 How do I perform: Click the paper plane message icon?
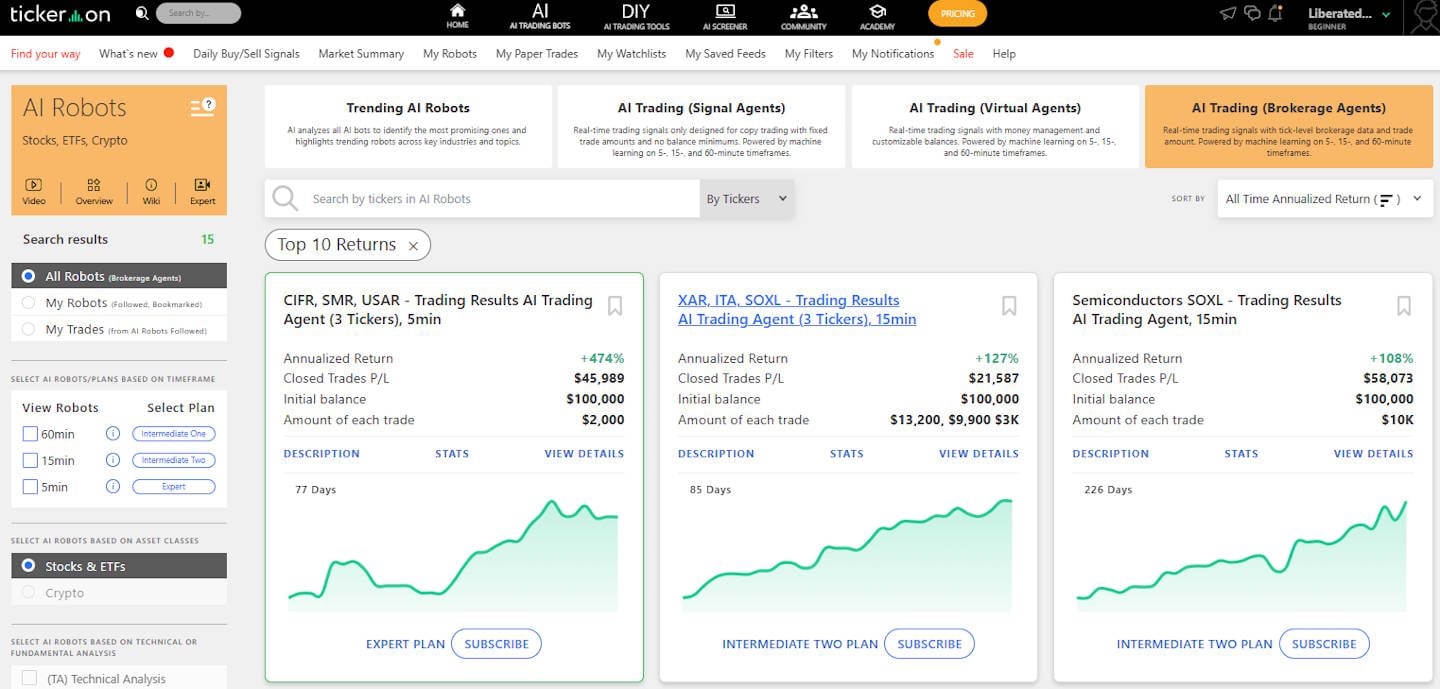pos(1228,13)
